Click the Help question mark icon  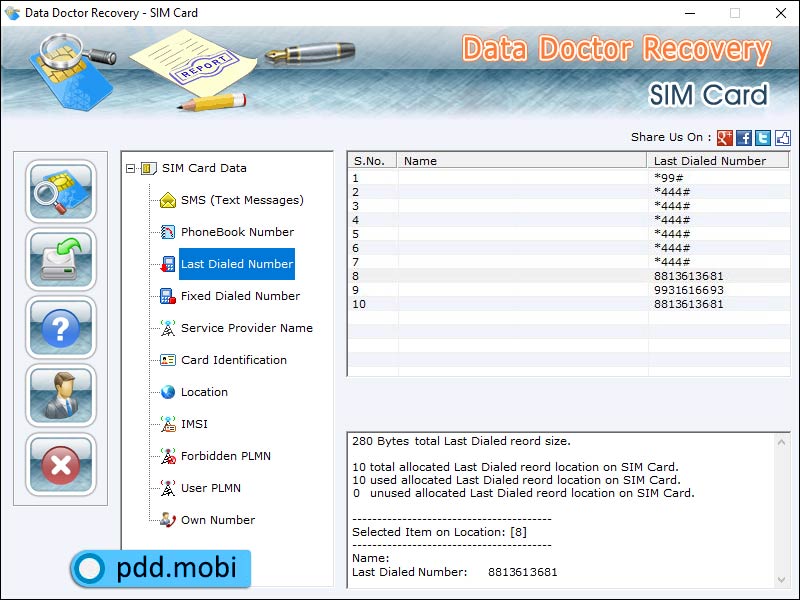click(x=60, y=328)
